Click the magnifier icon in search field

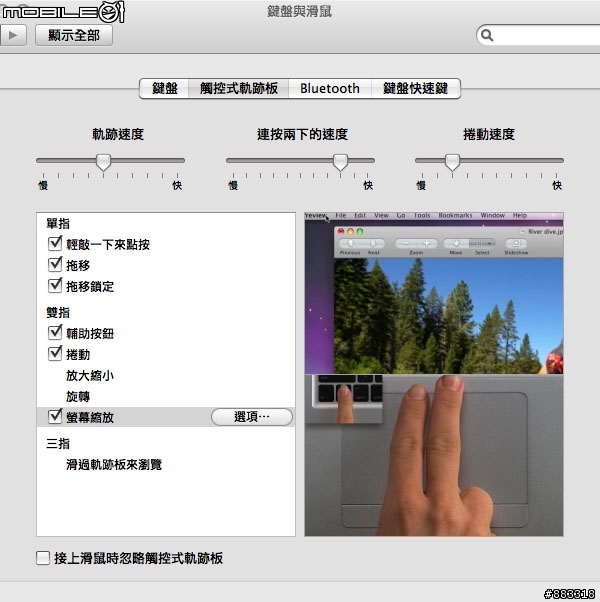click(x=487, y=35)
